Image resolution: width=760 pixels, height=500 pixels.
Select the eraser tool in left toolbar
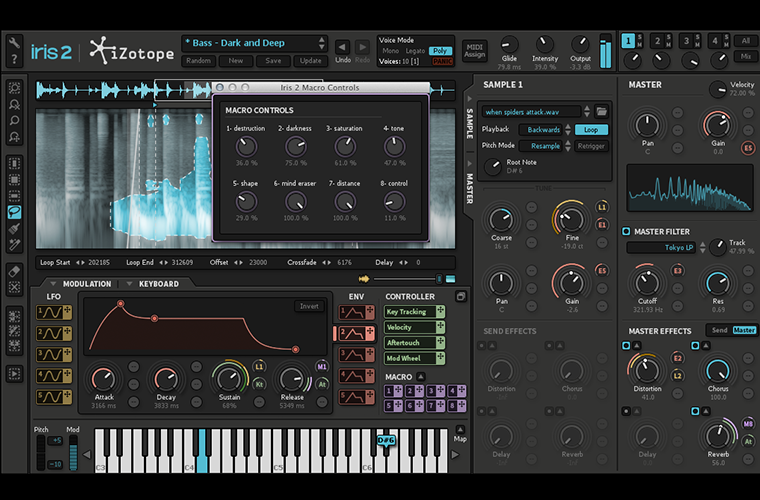(15, 271)
